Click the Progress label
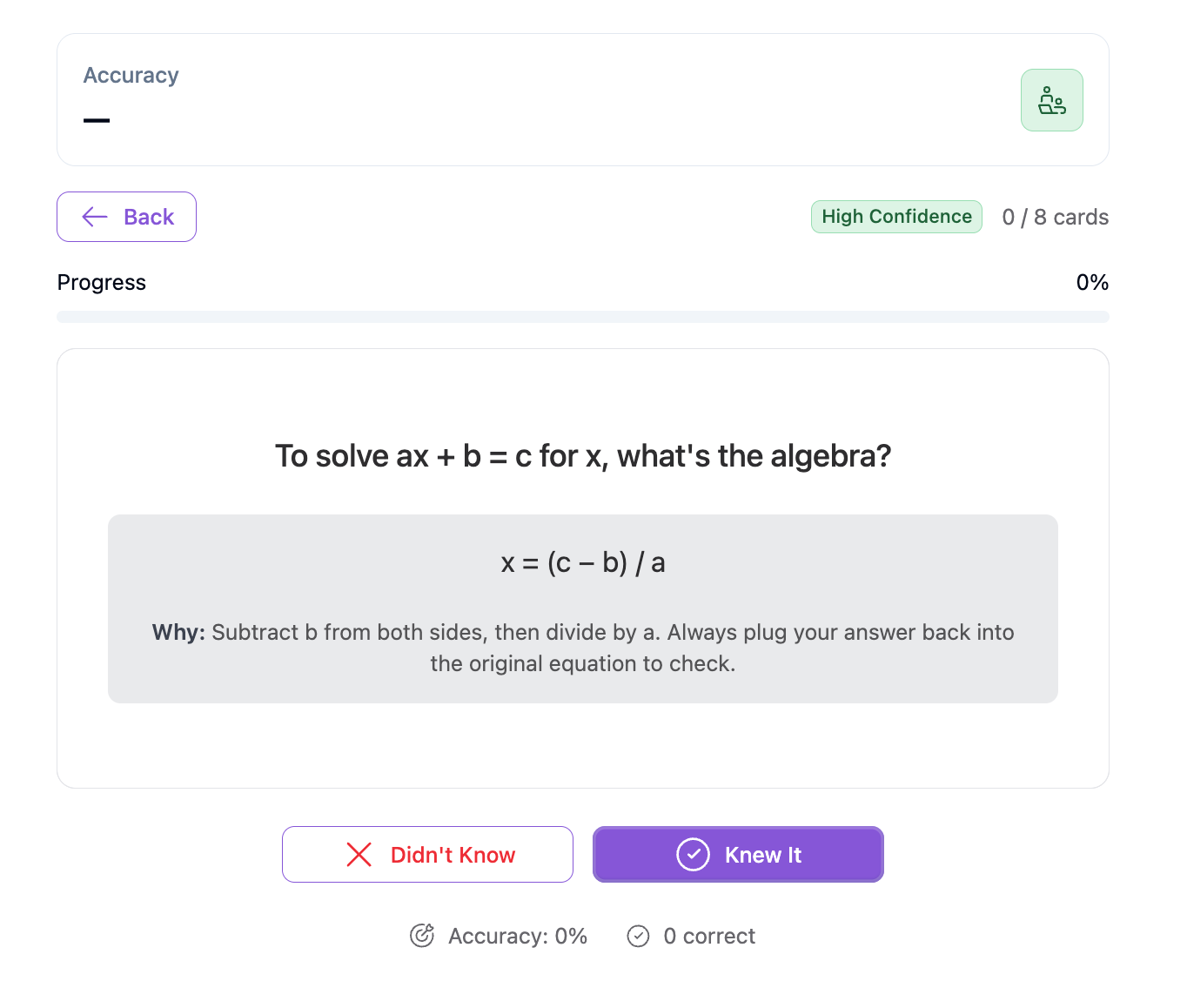The height and width of the screenshot is (1008, 1187). (x=102, y=282)
